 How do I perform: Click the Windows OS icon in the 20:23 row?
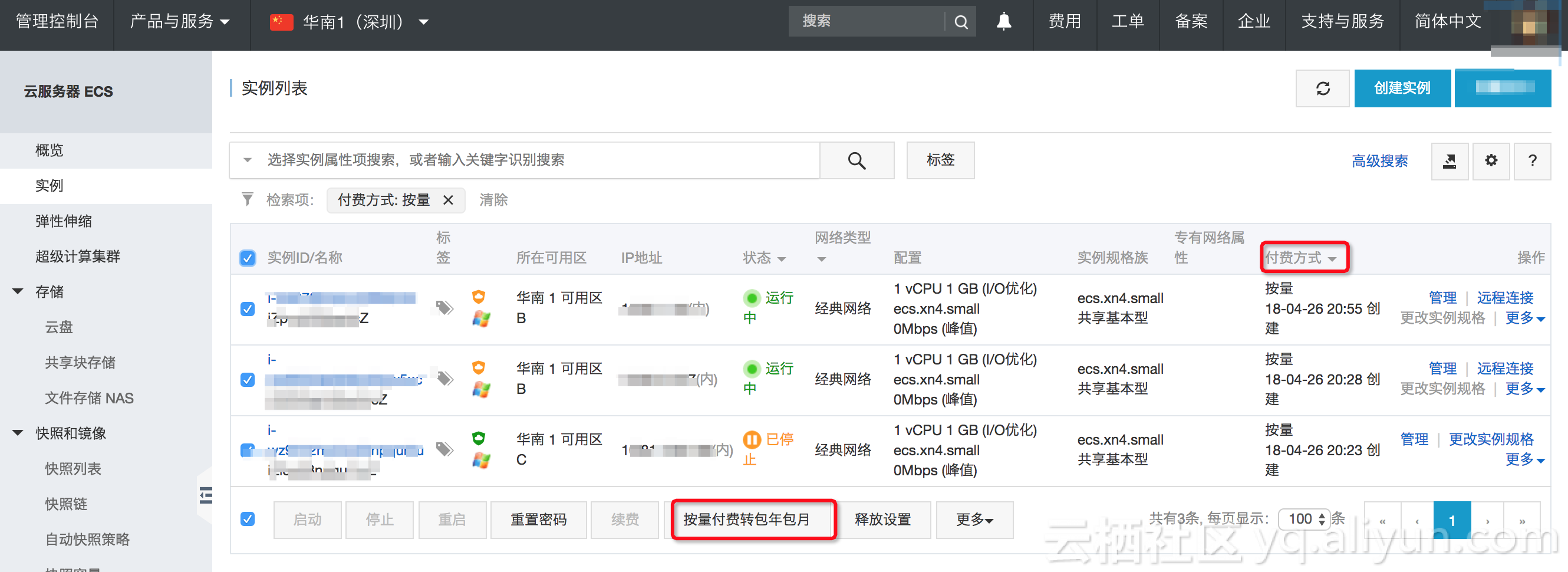[x=481, y=460]
